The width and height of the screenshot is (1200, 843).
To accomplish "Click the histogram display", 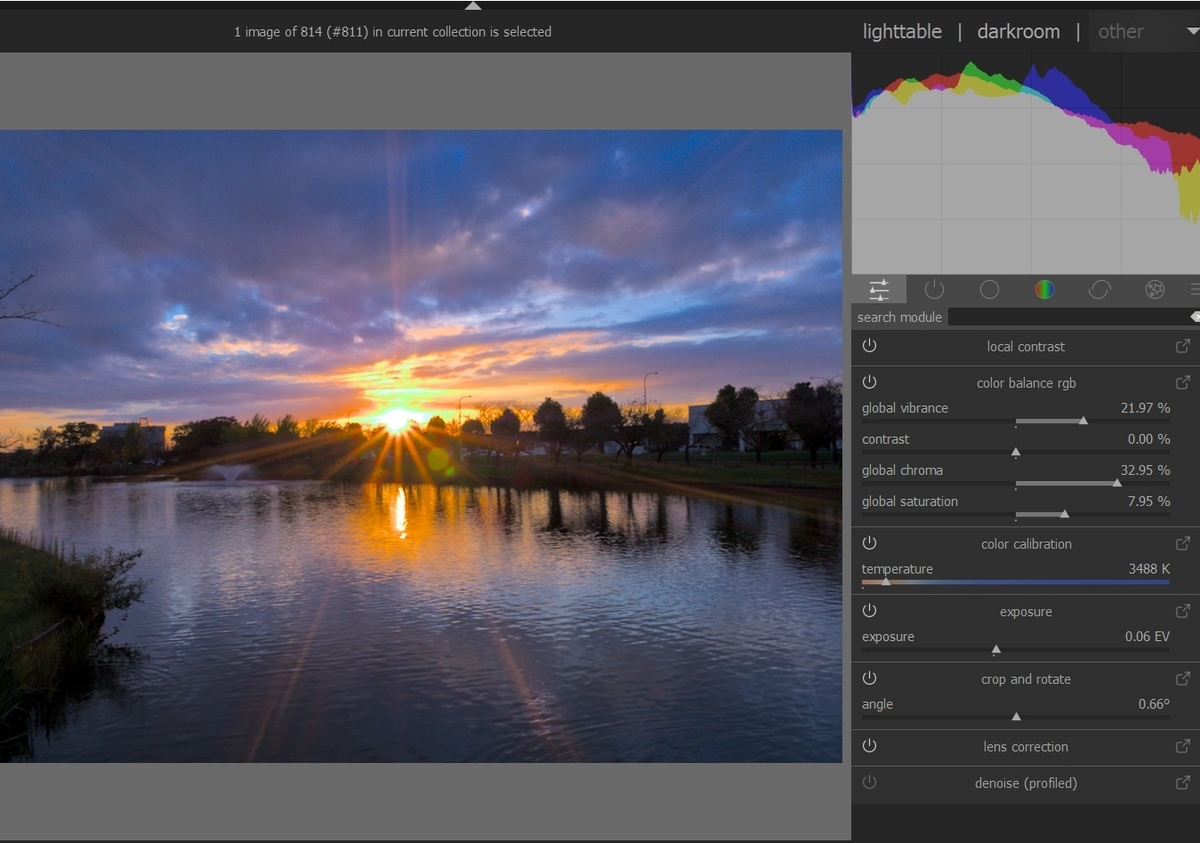I will [1026, 163].
